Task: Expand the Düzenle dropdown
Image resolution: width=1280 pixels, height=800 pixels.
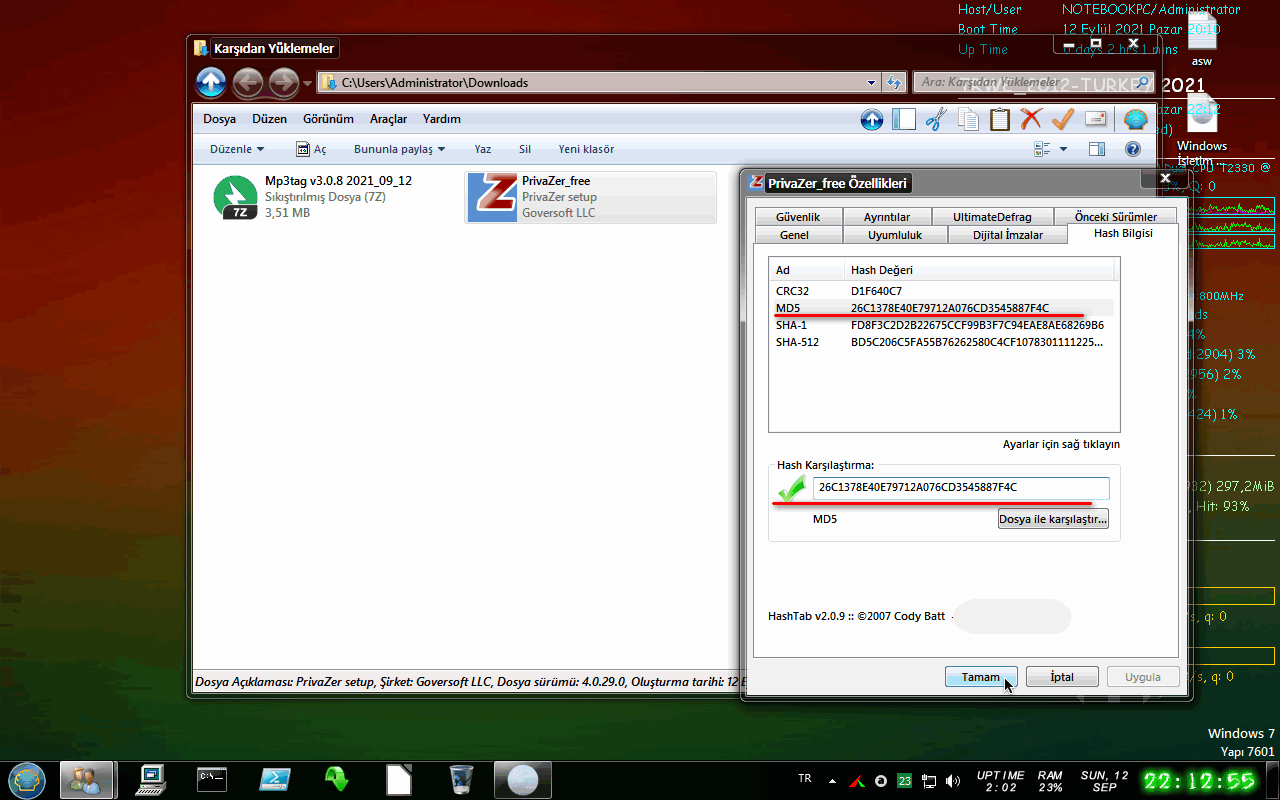Action: pos(237,149)
